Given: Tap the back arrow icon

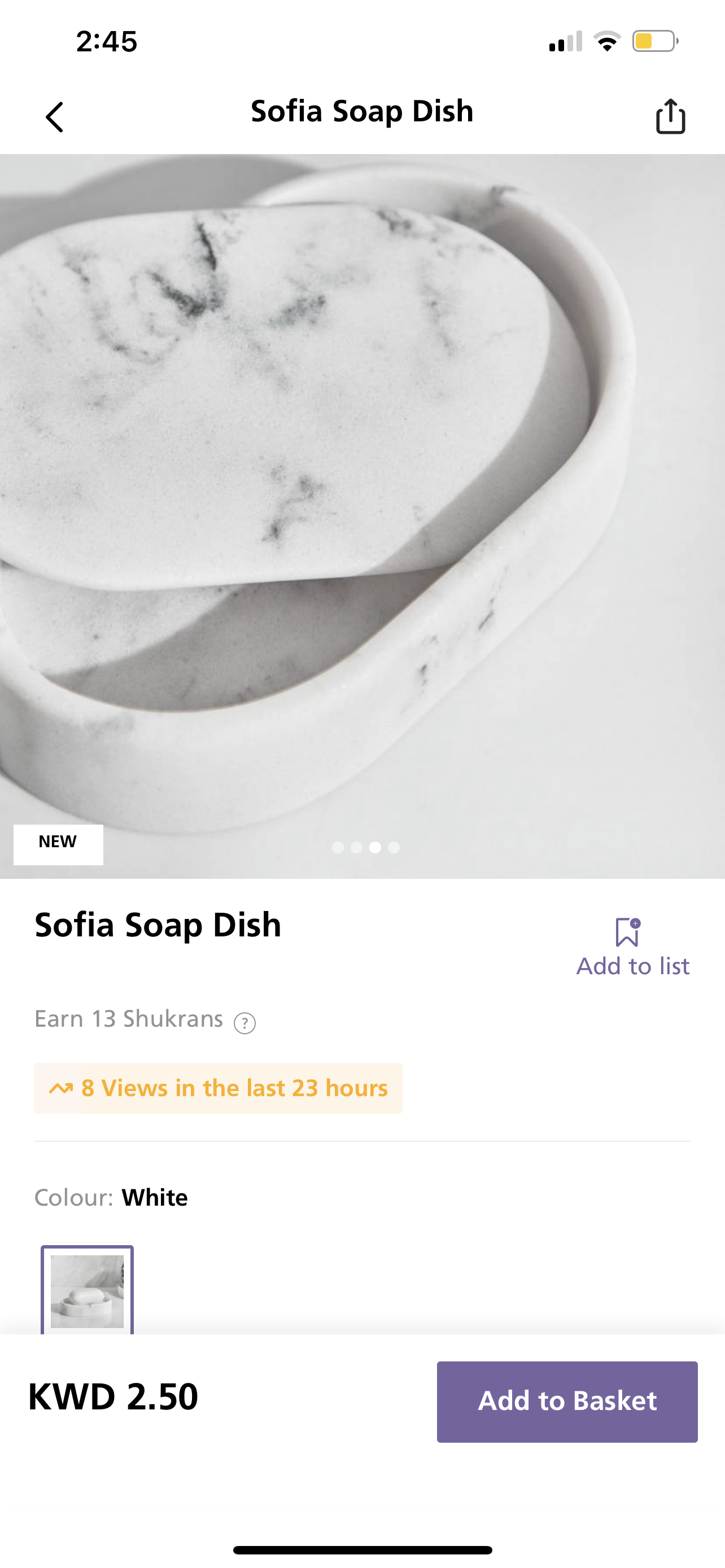Looking at the screenshot, I should point(55,117).
